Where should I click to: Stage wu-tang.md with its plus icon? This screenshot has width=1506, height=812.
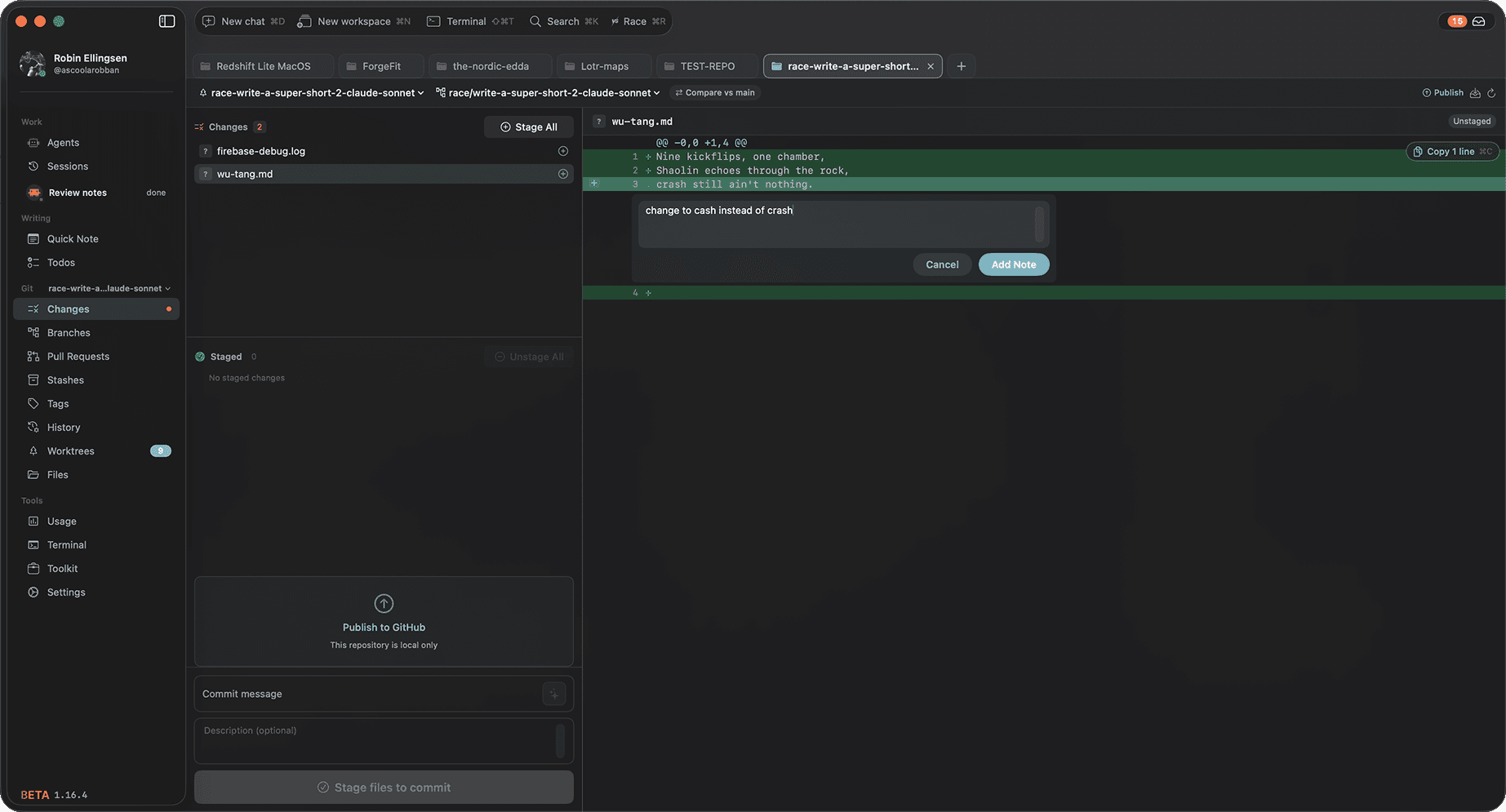click(563, 174)
